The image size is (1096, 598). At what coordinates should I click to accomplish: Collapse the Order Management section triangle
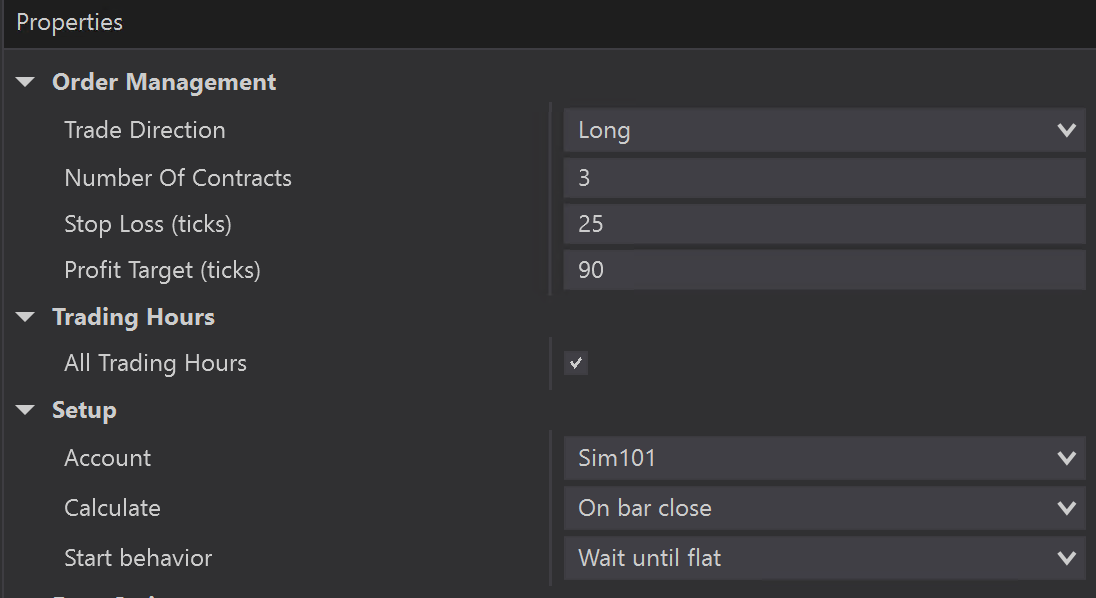point(25,82)
